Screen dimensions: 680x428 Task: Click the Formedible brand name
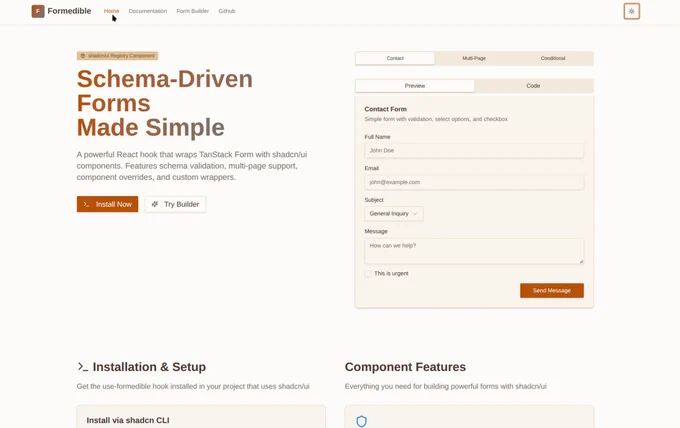coord(69,11)
